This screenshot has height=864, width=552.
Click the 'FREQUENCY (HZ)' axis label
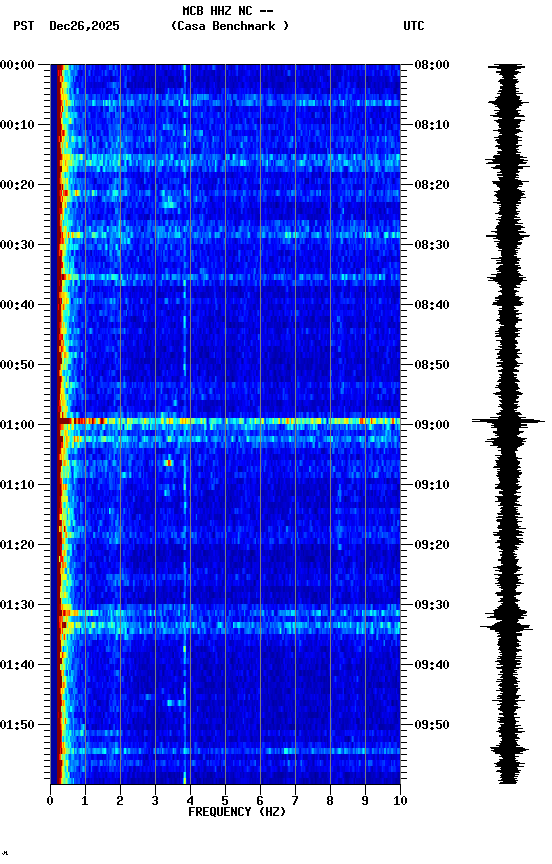[x=237, y=812]
